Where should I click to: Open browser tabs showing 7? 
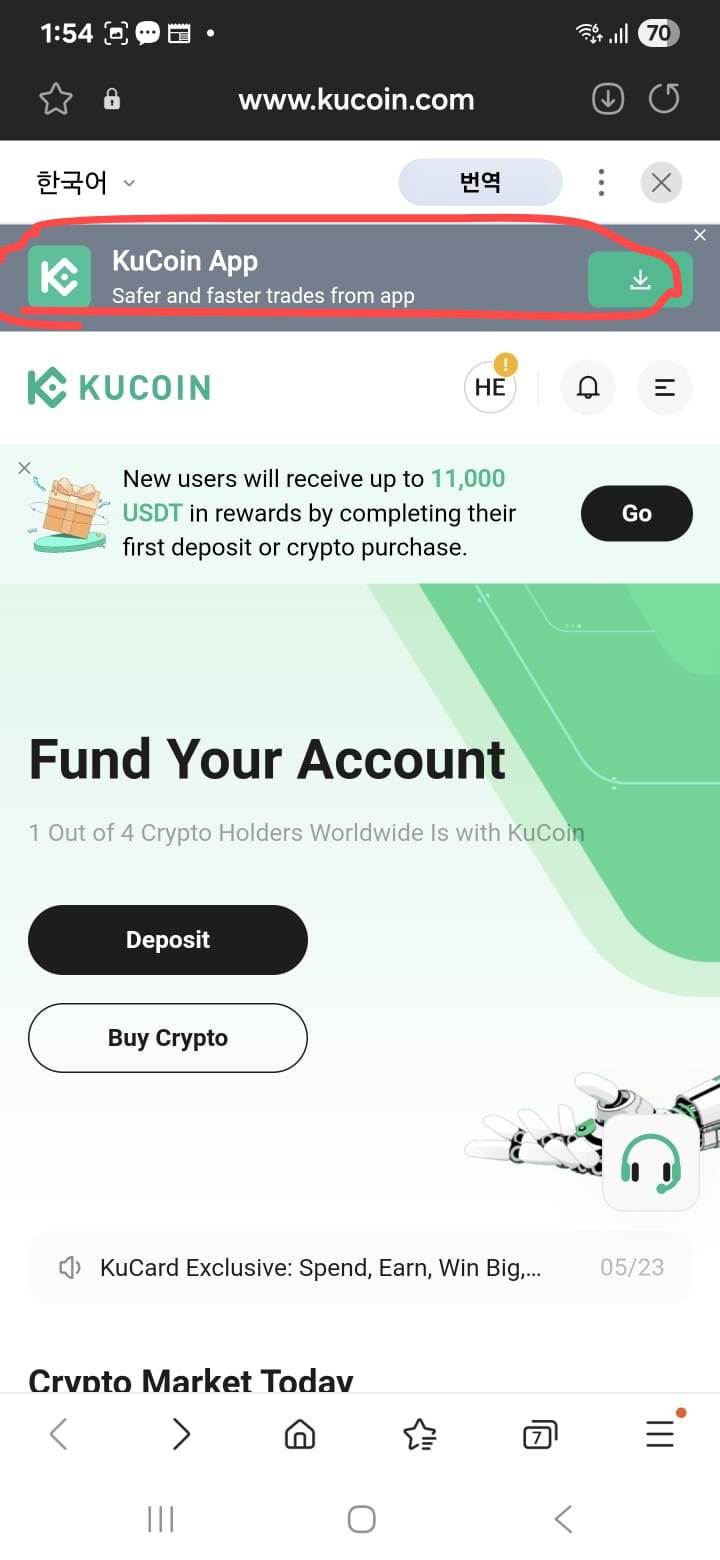(x=539, y=1435)
